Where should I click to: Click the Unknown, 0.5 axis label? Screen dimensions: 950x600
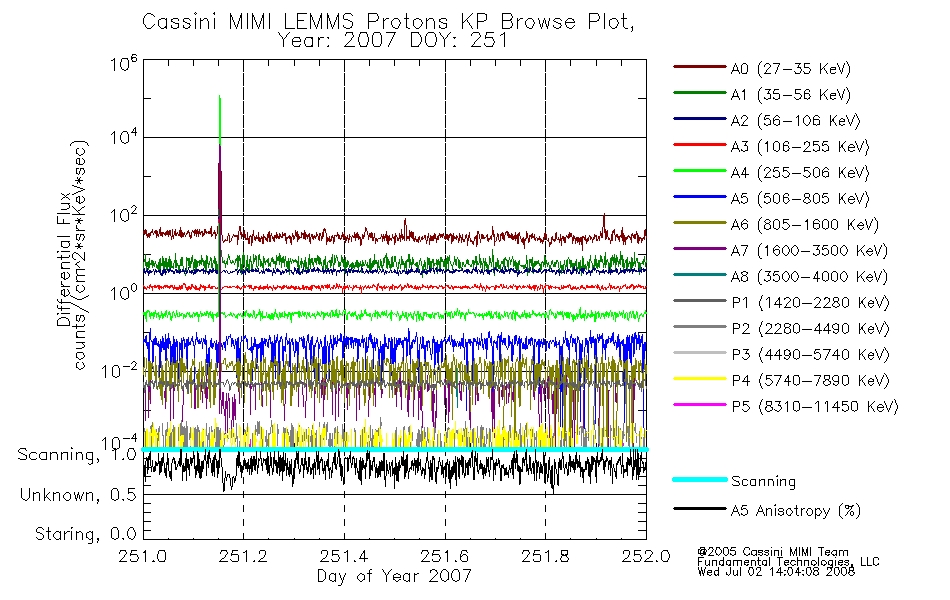coord(78,495)
